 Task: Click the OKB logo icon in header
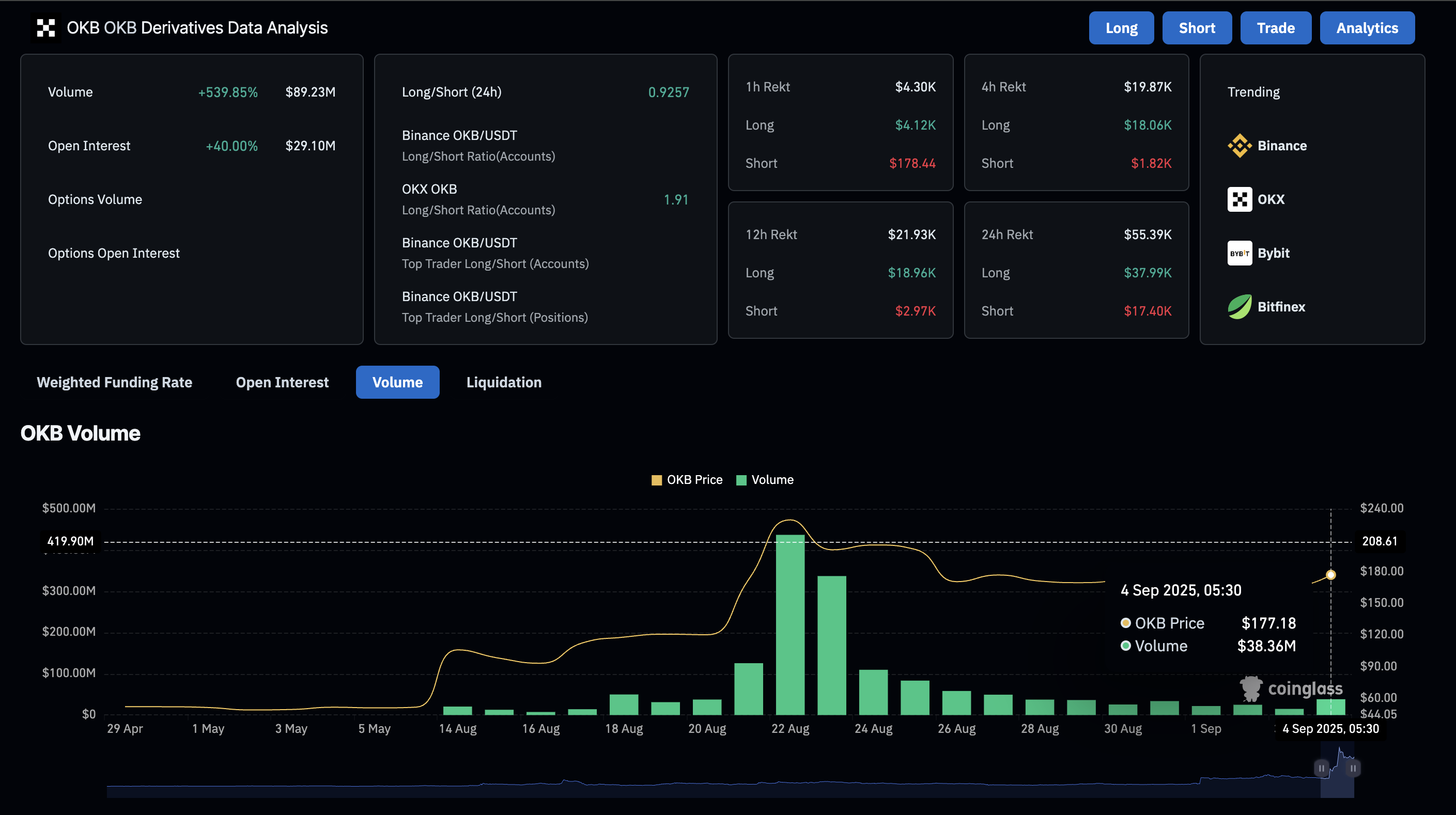tap(46, 28)
